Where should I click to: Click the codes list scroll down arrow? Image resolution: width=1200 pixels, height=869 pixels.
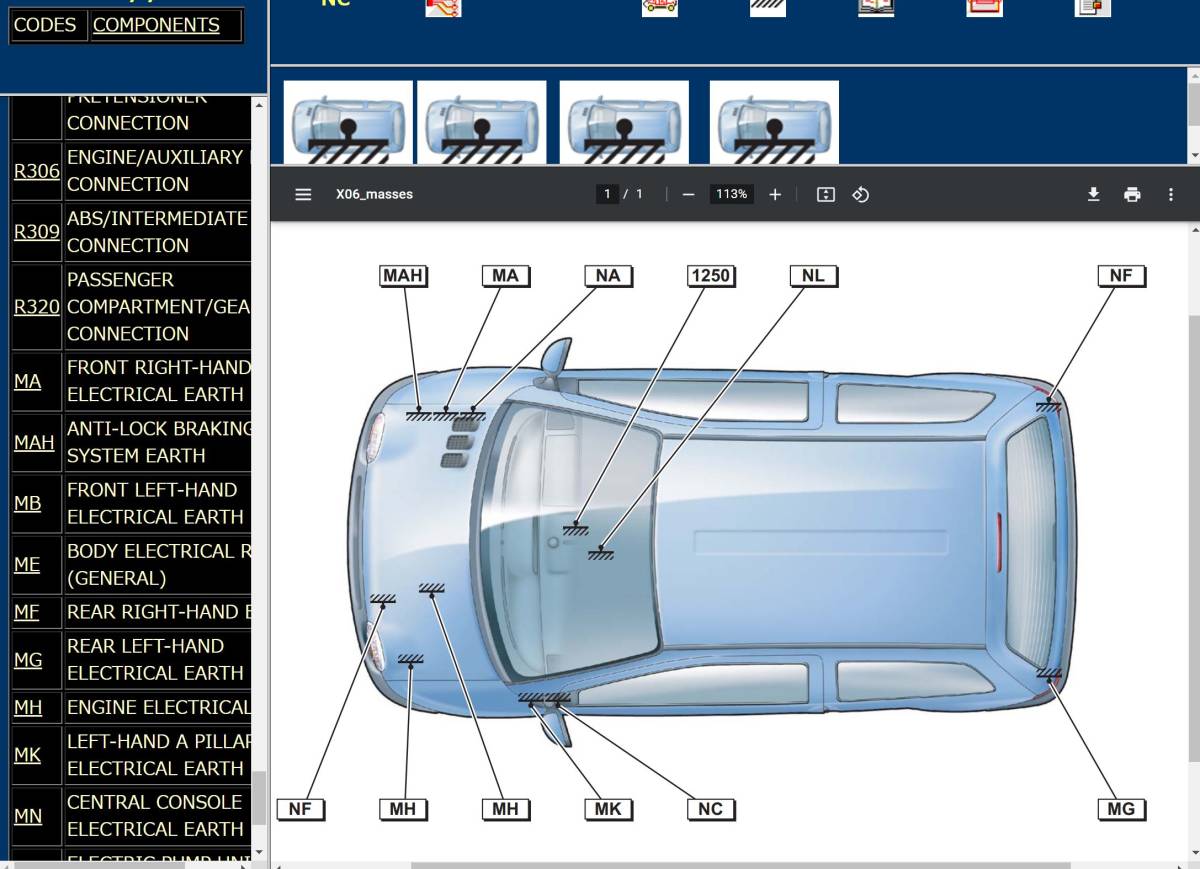(259, 852)
